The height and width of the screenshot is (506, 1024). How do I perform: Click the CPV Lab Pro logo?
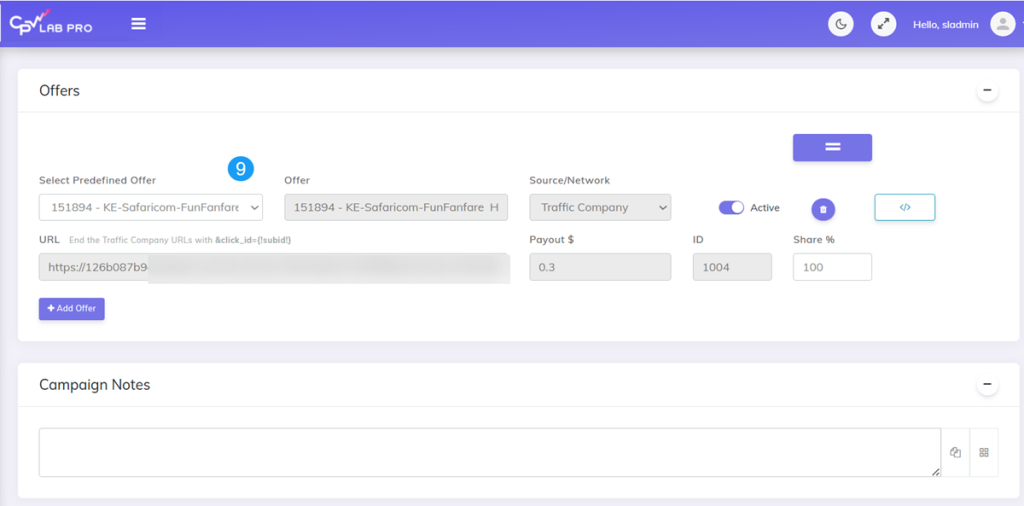51,24
